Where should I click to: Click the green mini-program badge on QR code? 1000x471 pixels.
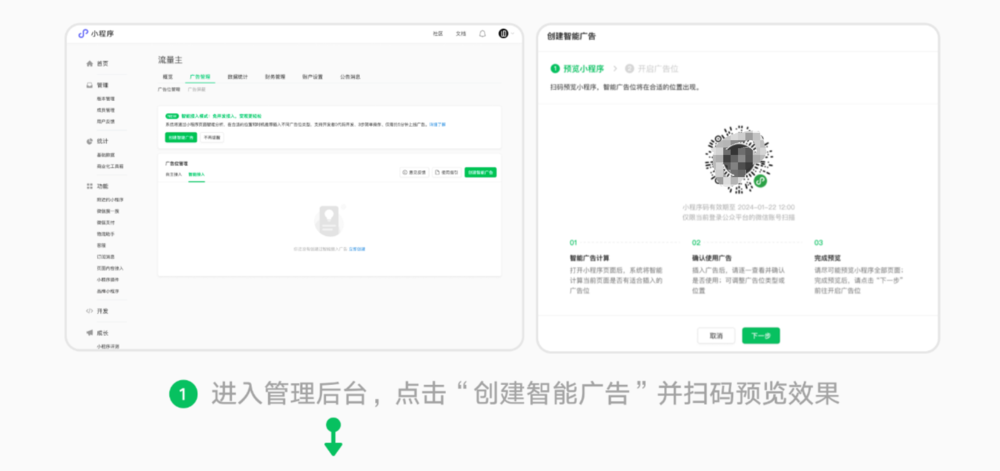point(760,181)
